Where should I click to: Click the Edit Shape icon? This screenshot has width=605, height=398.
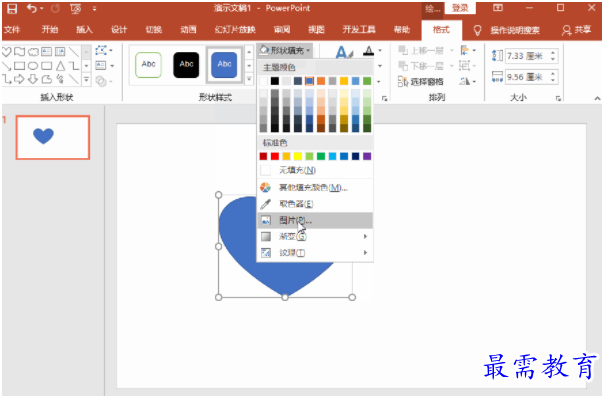[x=101, y=50]
